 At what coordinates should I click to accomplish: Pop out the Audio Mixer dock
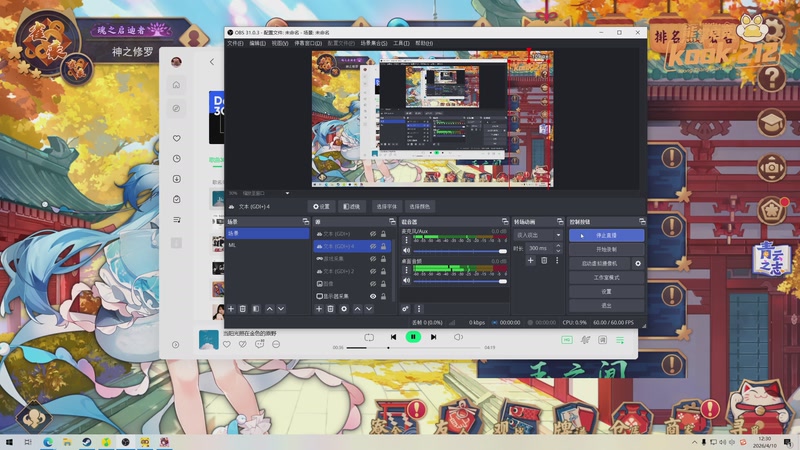click(505, 221)
